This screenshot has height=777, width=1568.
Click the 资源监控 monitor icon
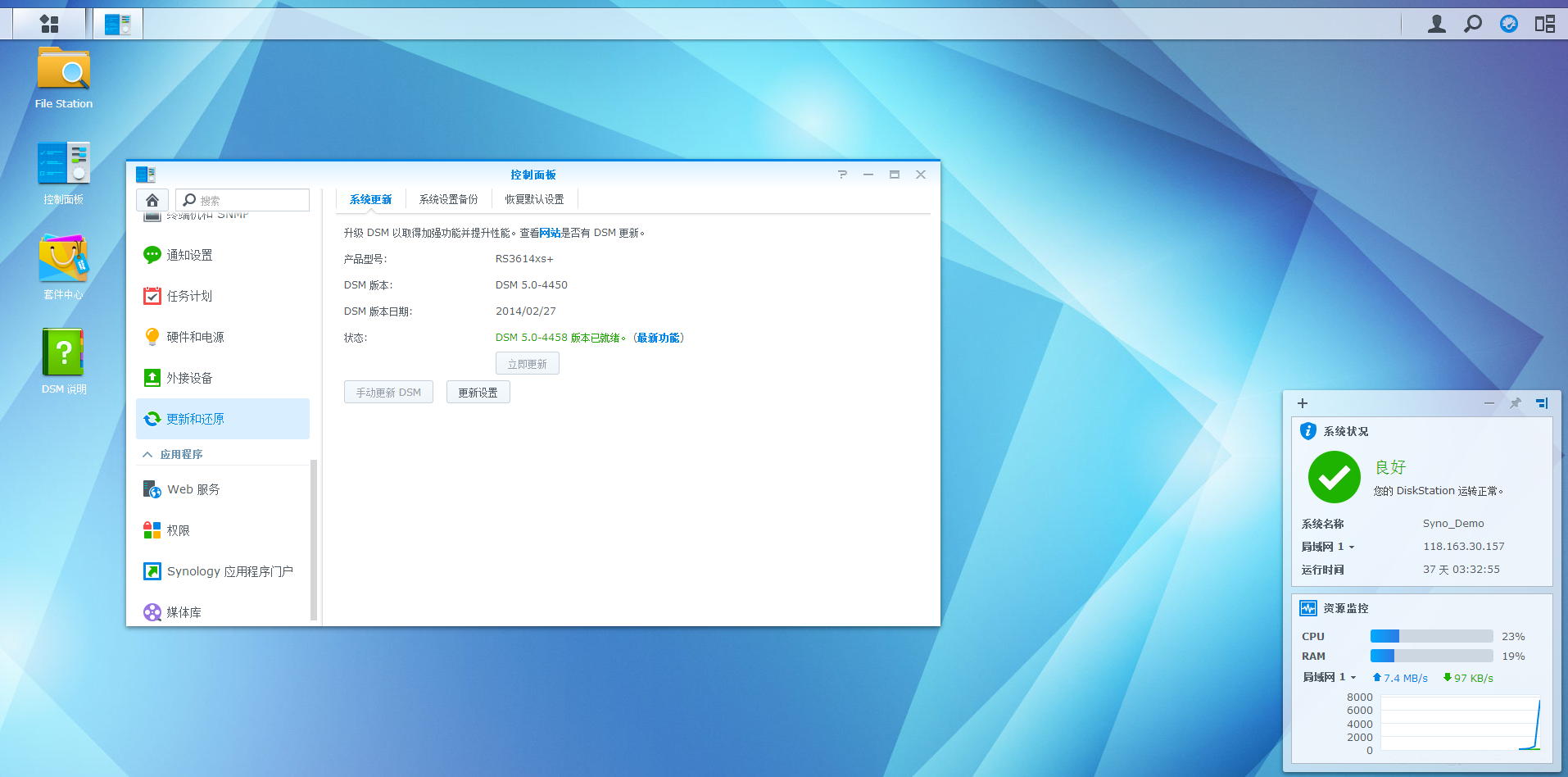(x=1308, y=608)
